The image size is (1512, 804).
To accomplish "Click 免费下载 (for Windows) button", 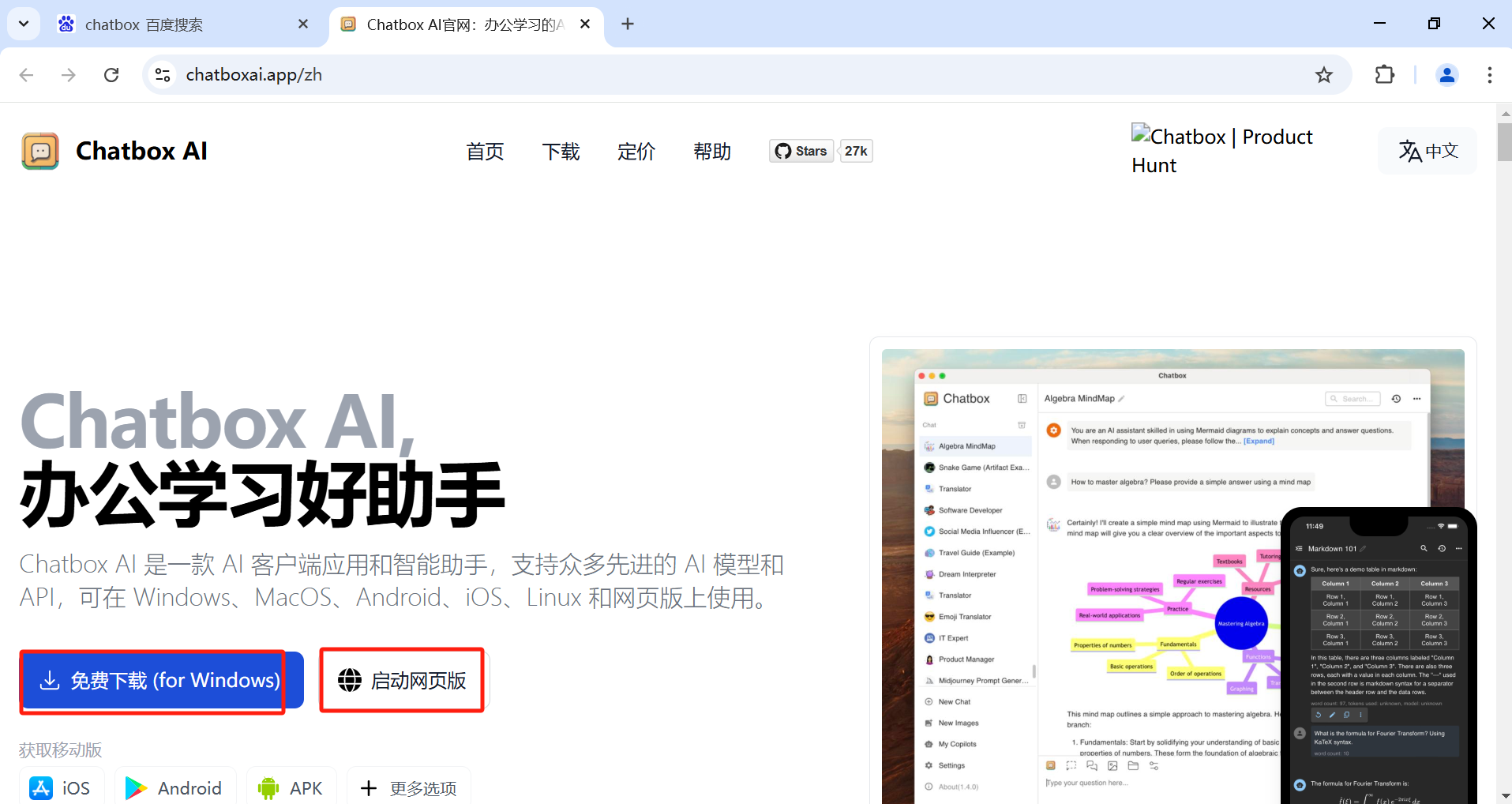I will 162,680.
